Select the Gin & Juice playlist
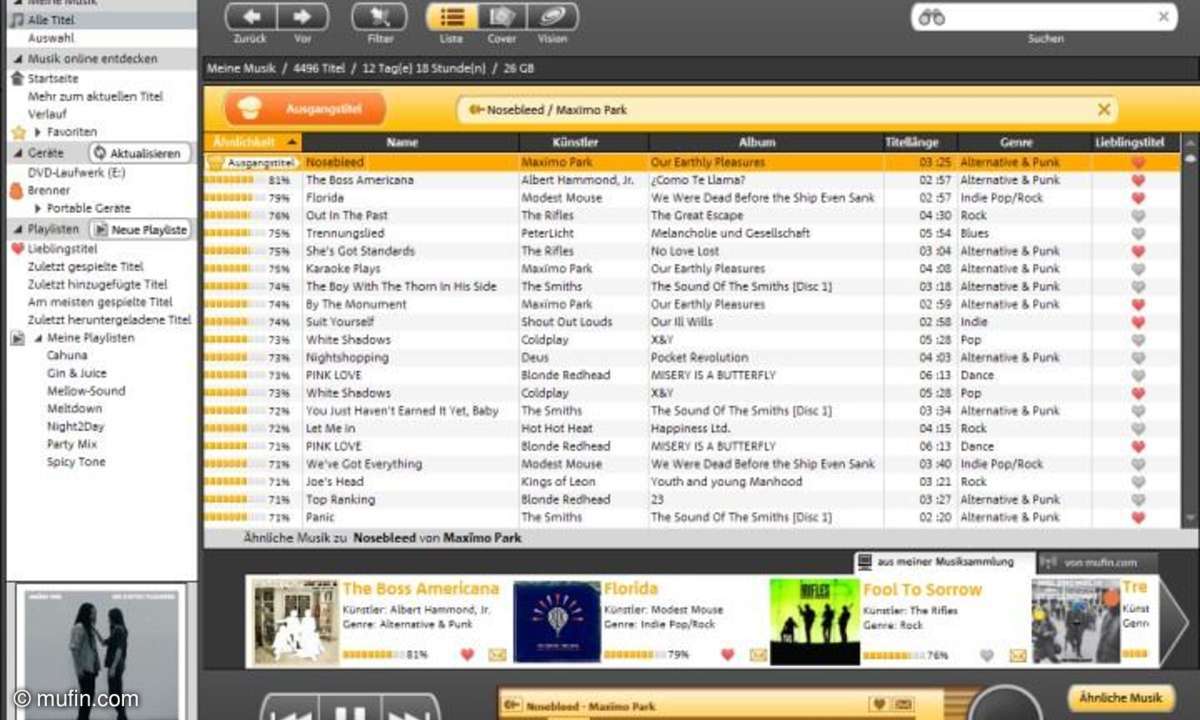The image size is (1200, 720). 76,373
